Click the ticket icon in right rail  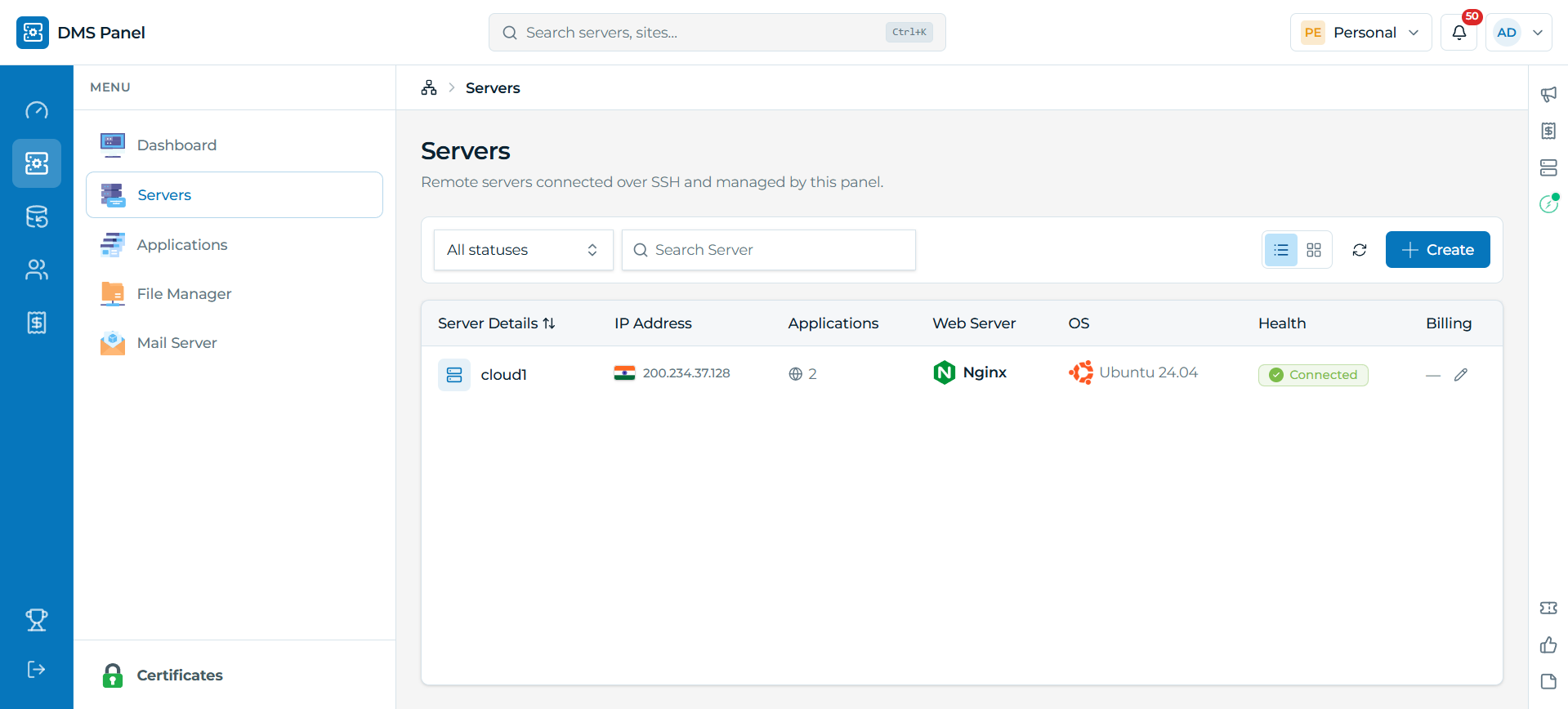pyautogui.click(x=1548, y=608)
